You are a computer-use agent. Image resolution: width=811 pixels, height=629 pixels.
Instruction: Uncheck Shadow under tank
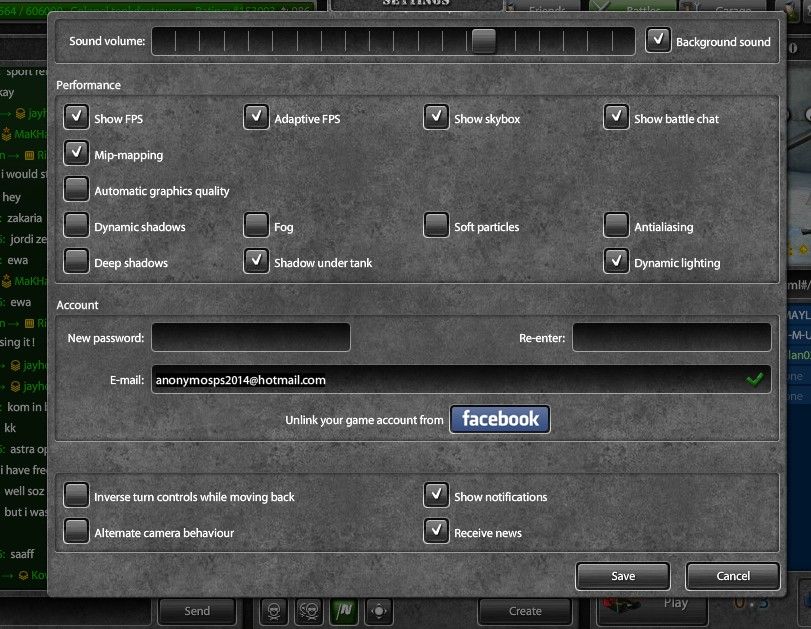click(257, 262)
